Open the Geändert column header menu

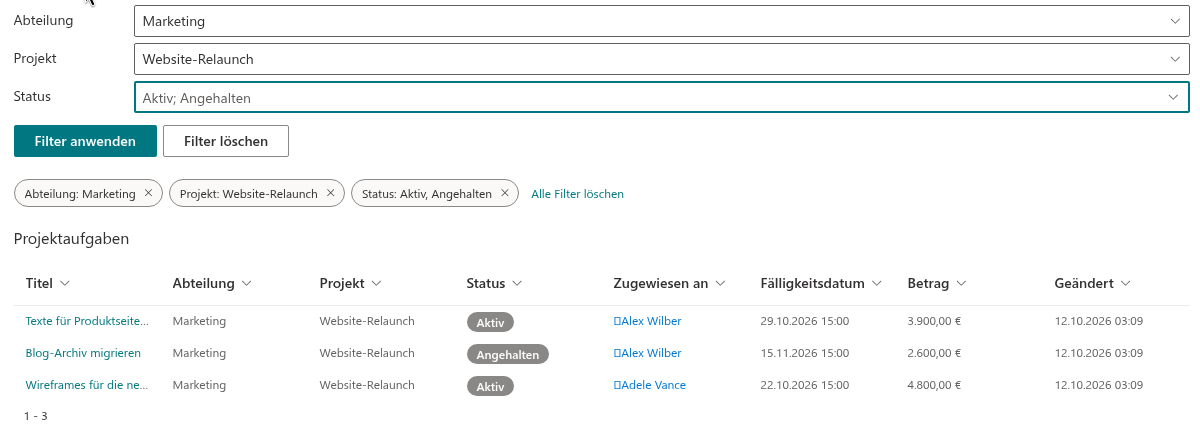1092,283
